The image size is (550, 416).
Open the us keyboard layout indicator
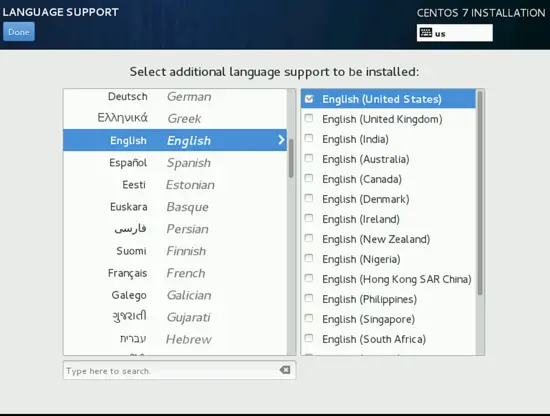455,33
